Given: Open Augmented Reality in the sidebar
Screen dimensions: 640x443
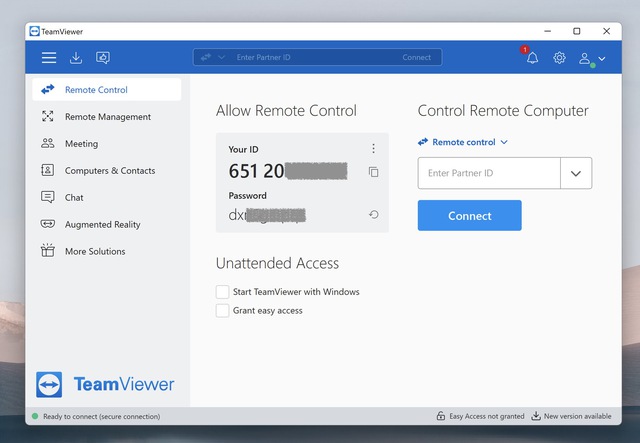Looking at the screenshot, I should point(107,225).
